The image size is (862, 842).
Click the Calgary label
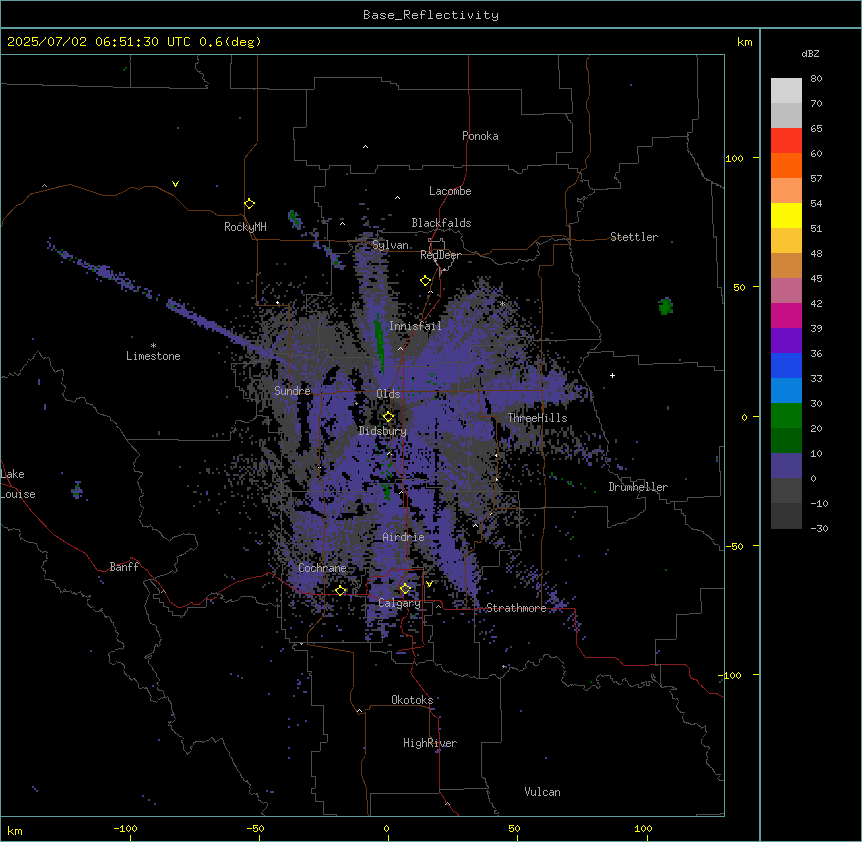click(400, 603)
